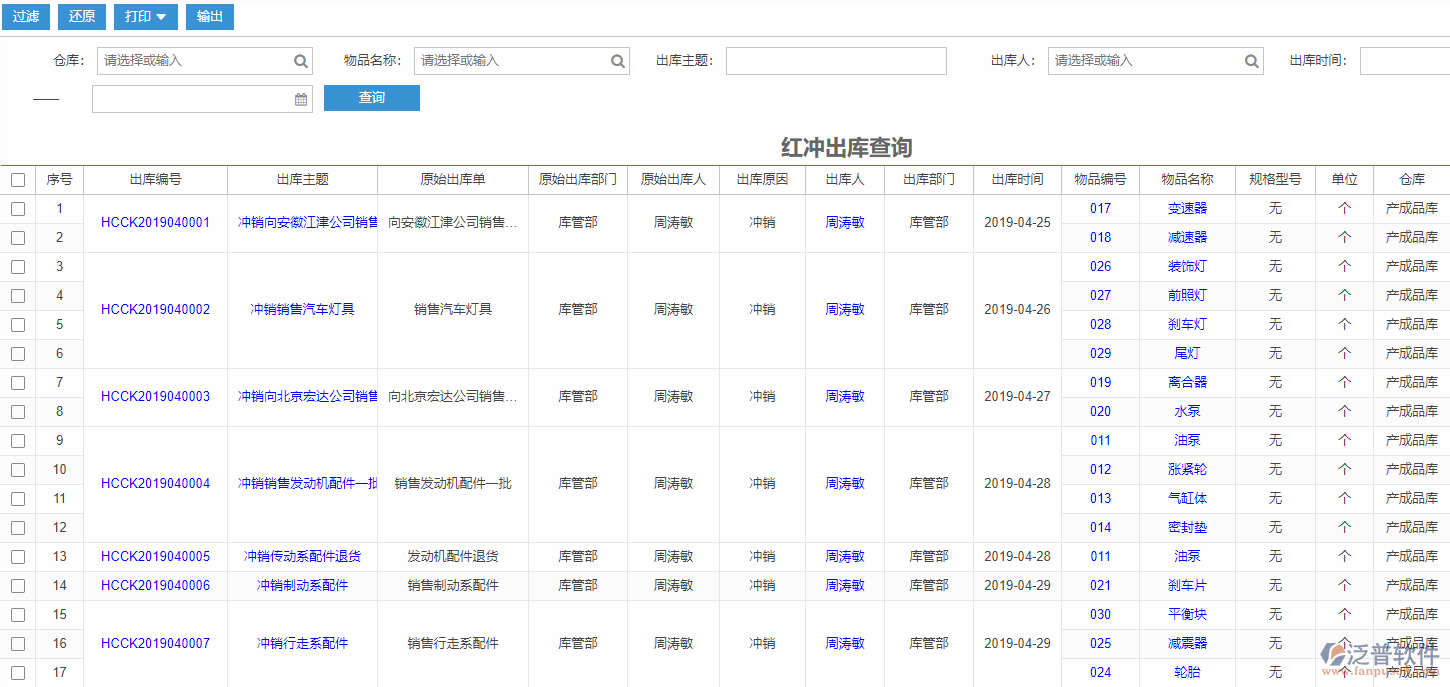Open the calendar date picker icon
The image size is (1450, 687).
299,98
